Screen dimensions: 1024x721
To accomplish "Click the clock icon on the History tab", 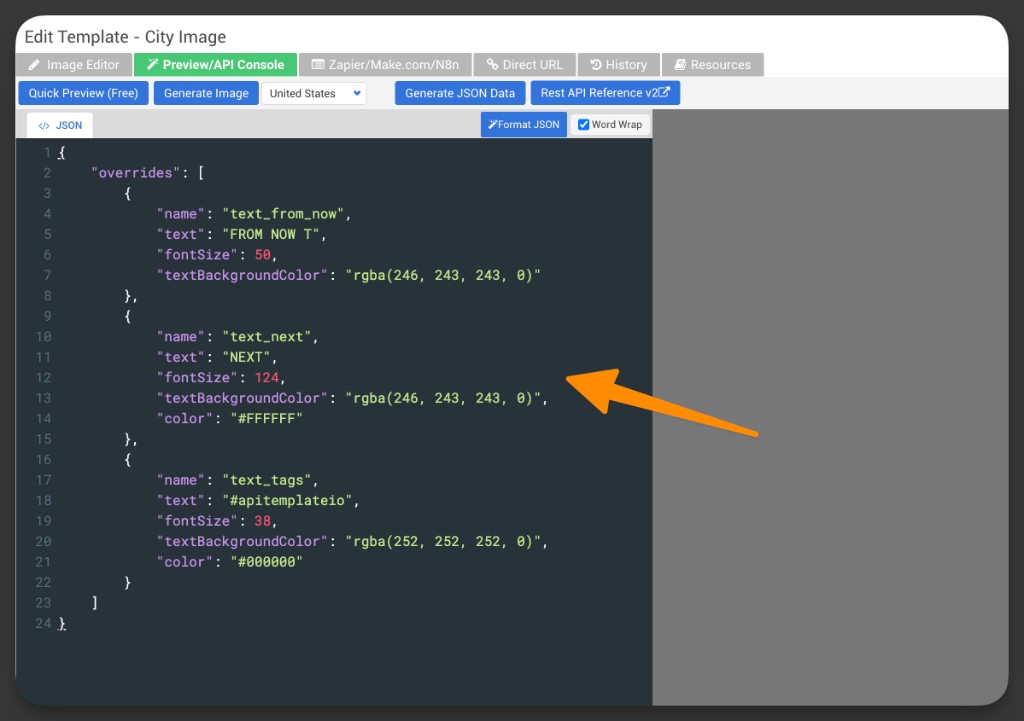I will (x=596, y=64).
